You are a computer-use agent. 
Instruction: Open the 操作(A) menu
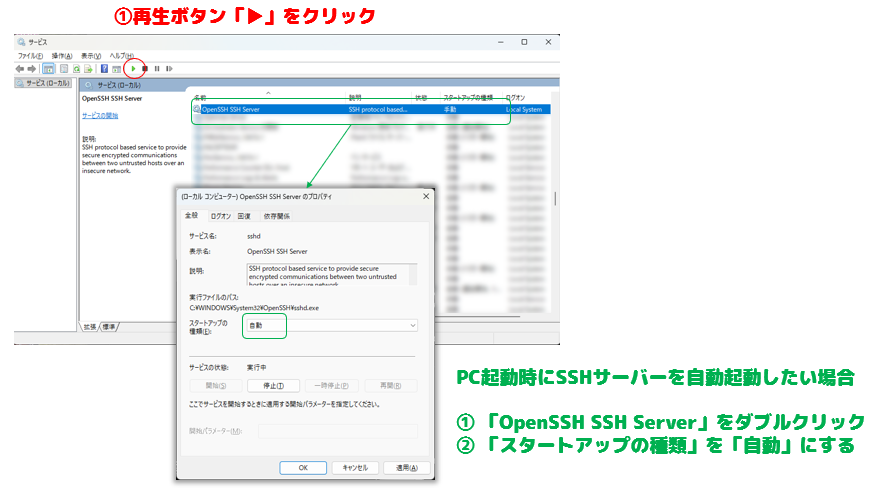click(62, 56)
